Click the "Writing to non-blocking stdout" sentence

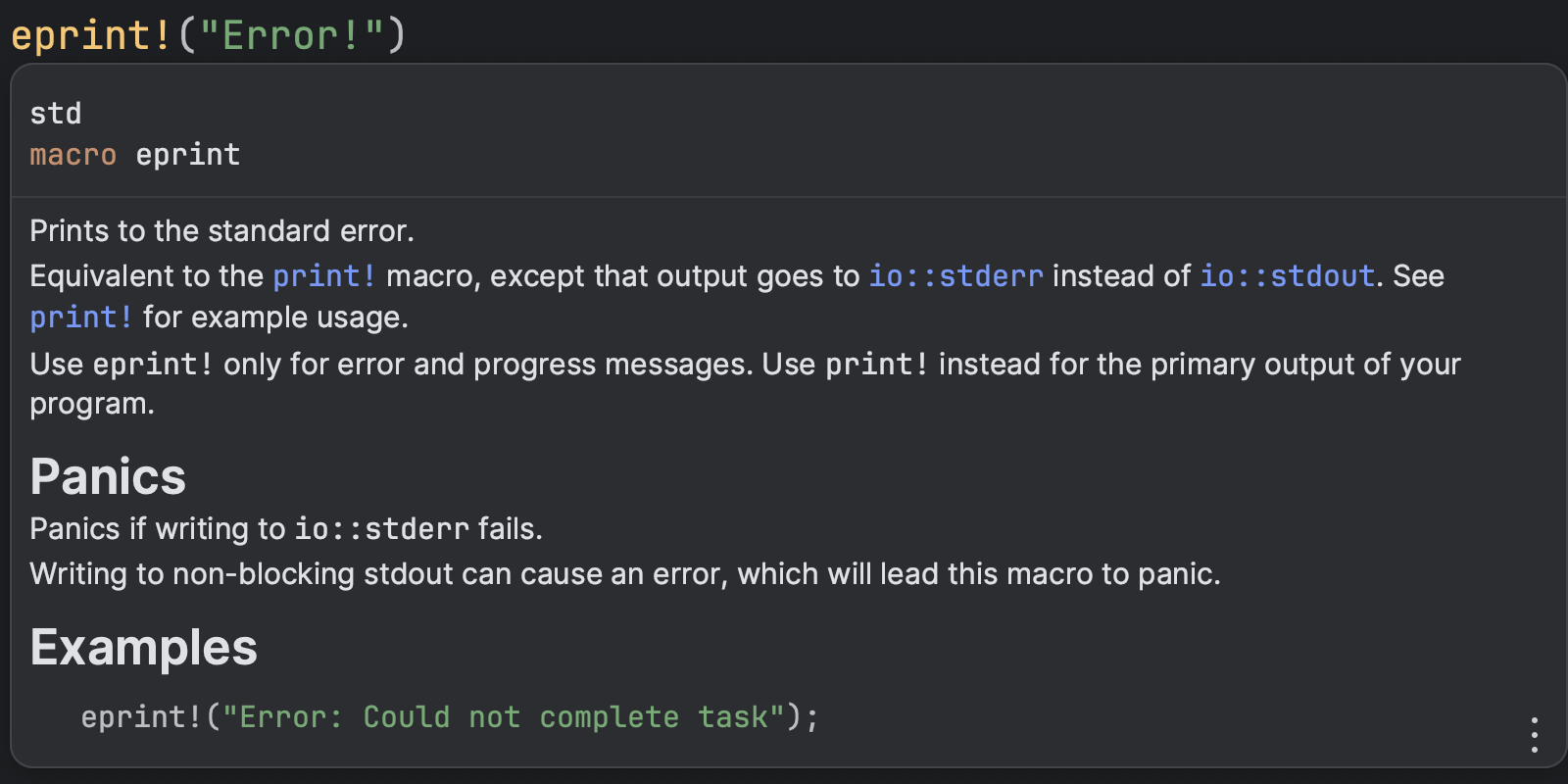click(x=624, y=573)
